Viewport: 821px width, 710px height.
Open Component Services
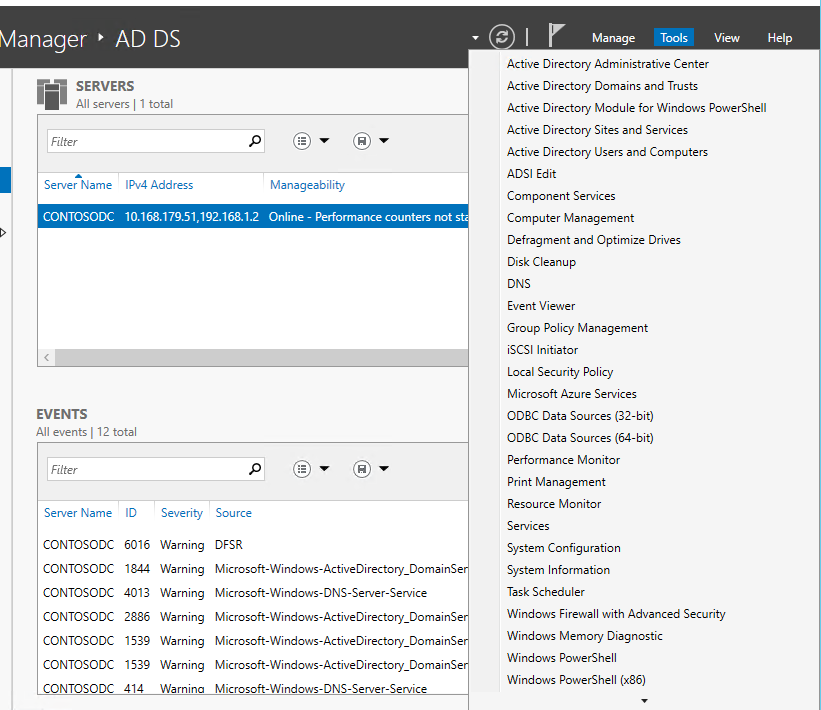click(x=561, y=196)
